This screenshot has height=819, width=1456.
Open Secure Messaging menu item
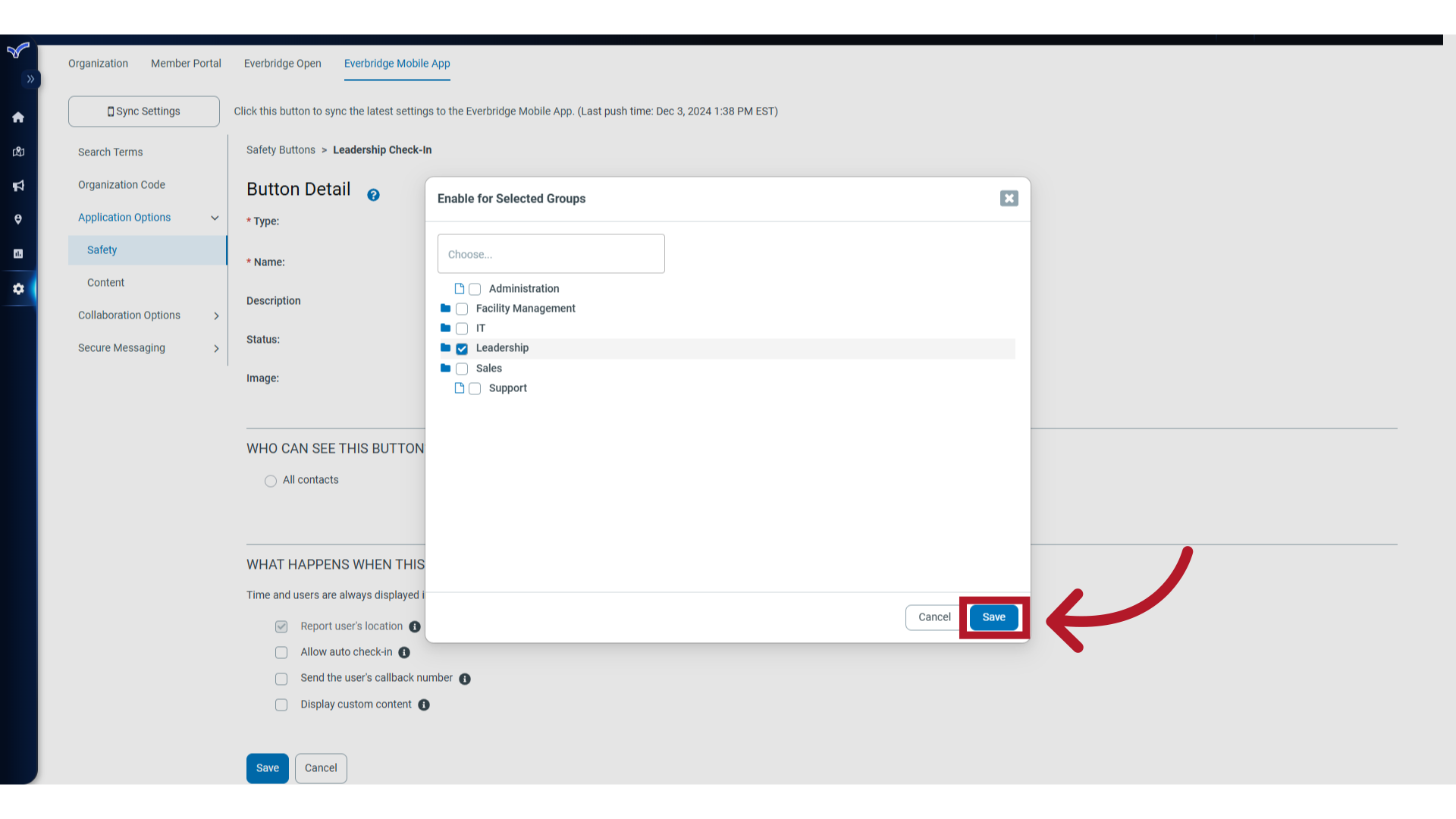[121, 347]
